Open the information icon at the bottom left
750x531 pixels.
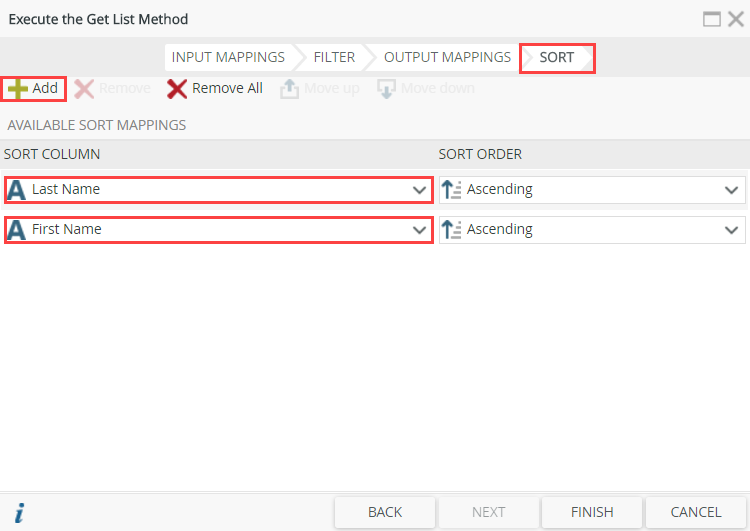pos(19,513)
